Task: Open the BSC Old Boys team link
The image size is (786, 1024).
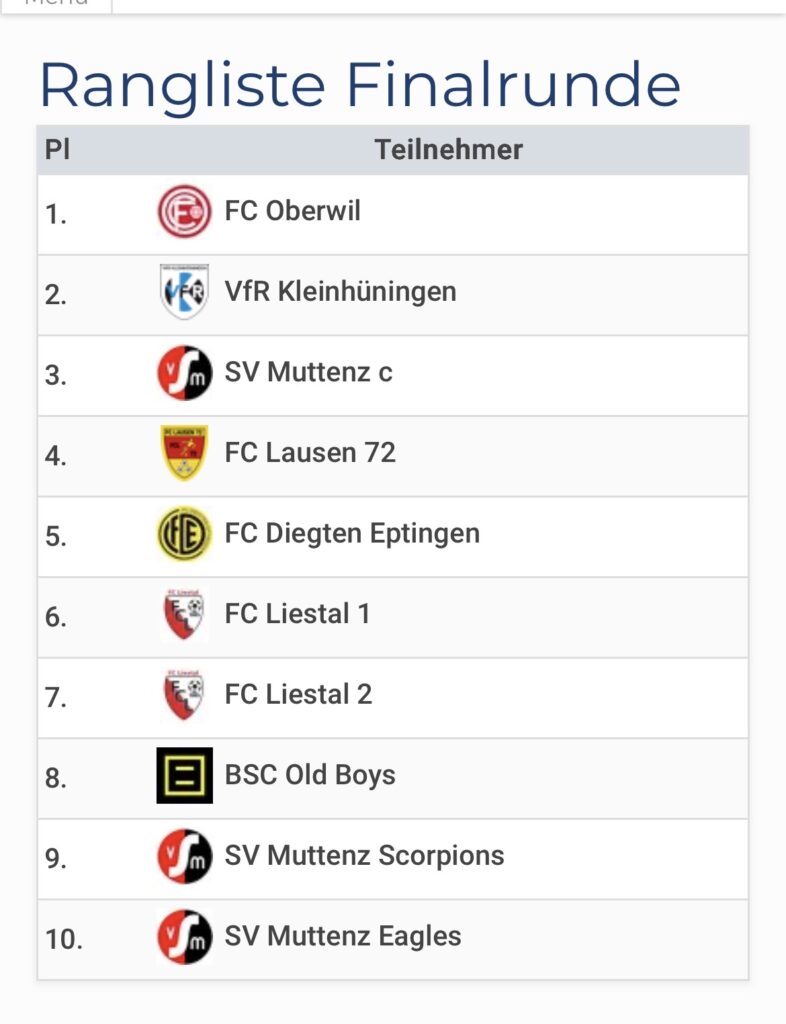Action: (x=310, y=775)
